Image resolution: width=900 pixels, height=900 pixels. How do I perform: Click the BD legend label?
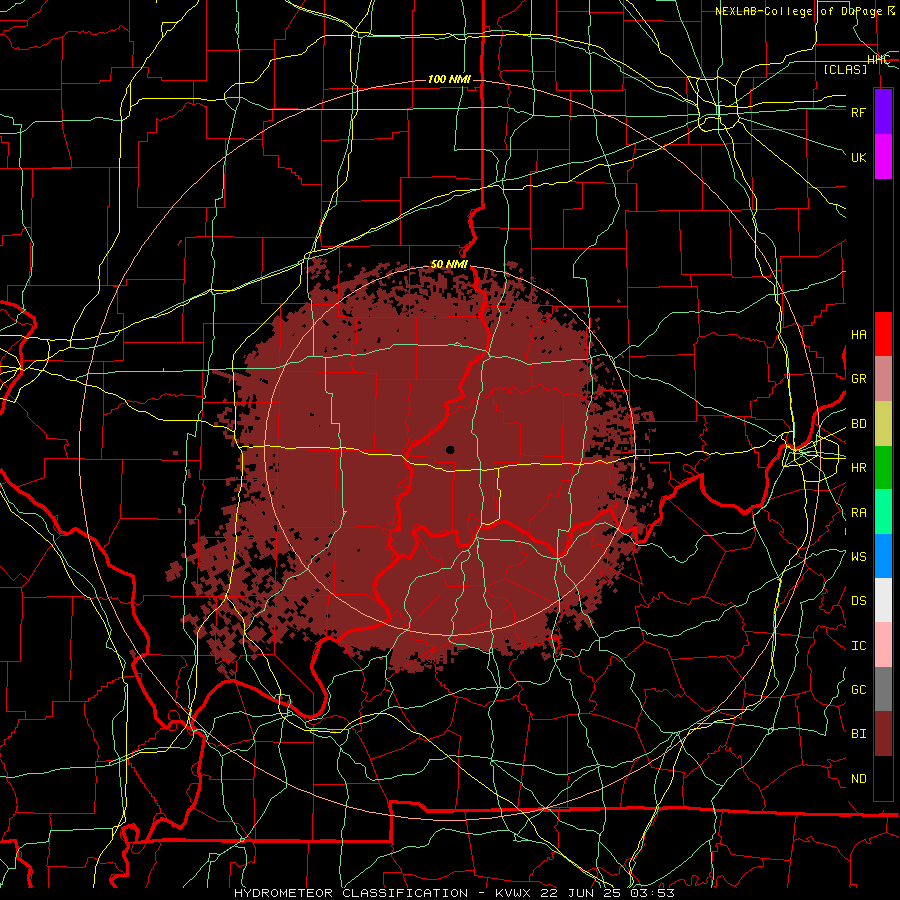coord(858,424)
